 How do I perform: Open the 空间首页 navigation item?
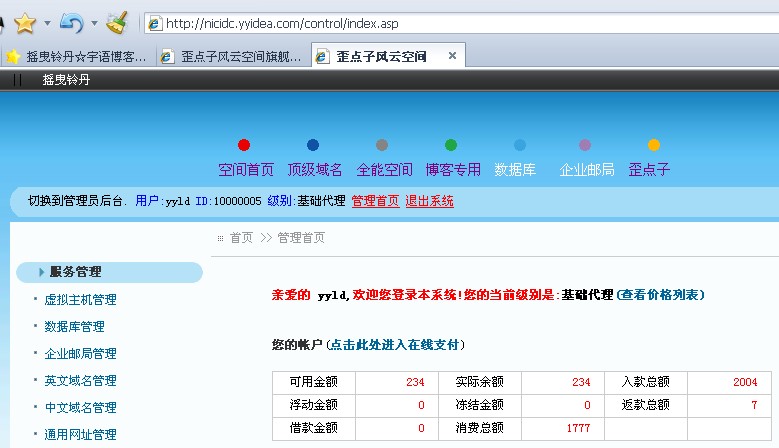point(246,170)
